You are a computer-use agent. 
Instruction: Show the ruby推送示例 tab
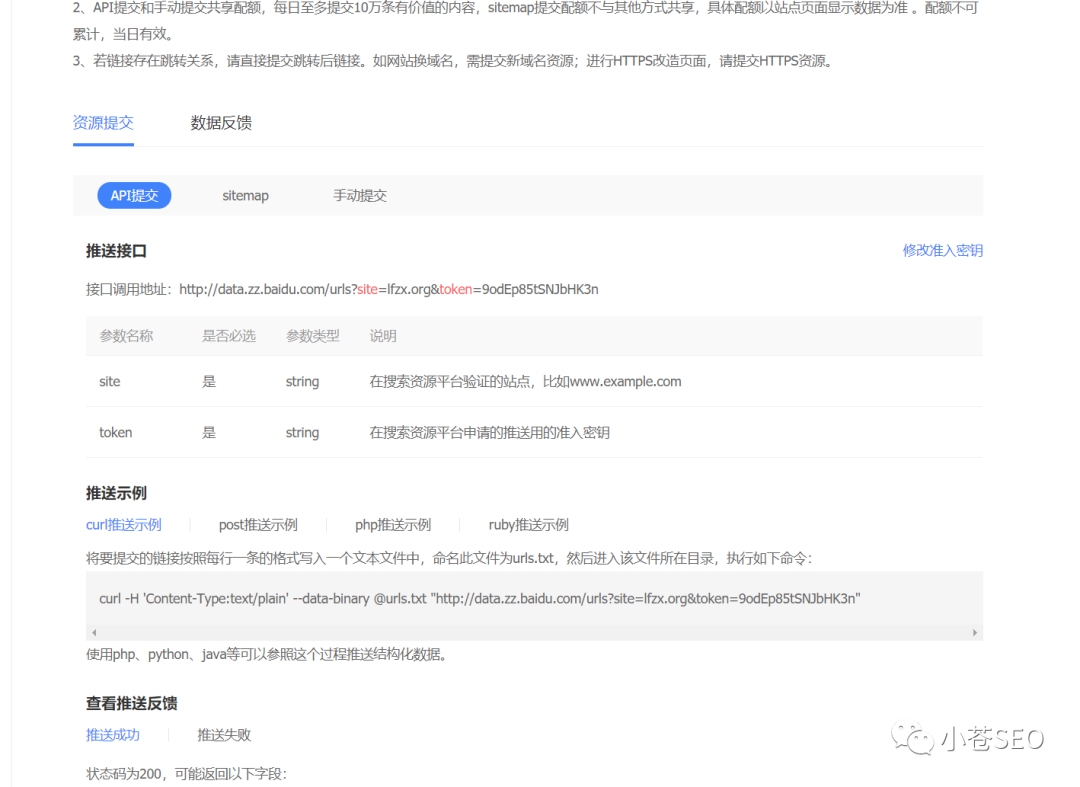point(529,525)
